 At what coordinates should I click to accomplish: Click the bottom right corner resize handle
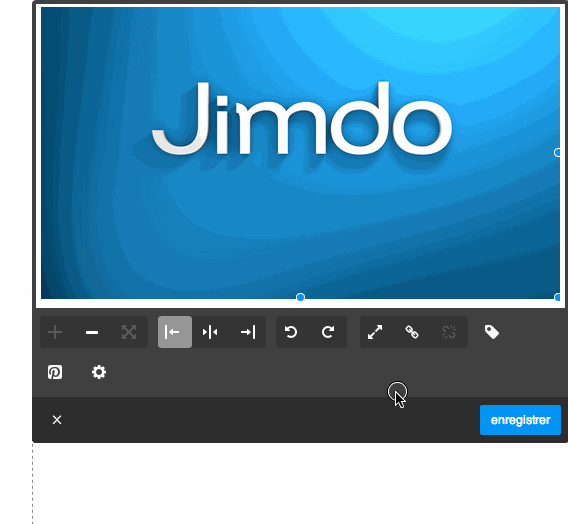click(x=558, y=297)
